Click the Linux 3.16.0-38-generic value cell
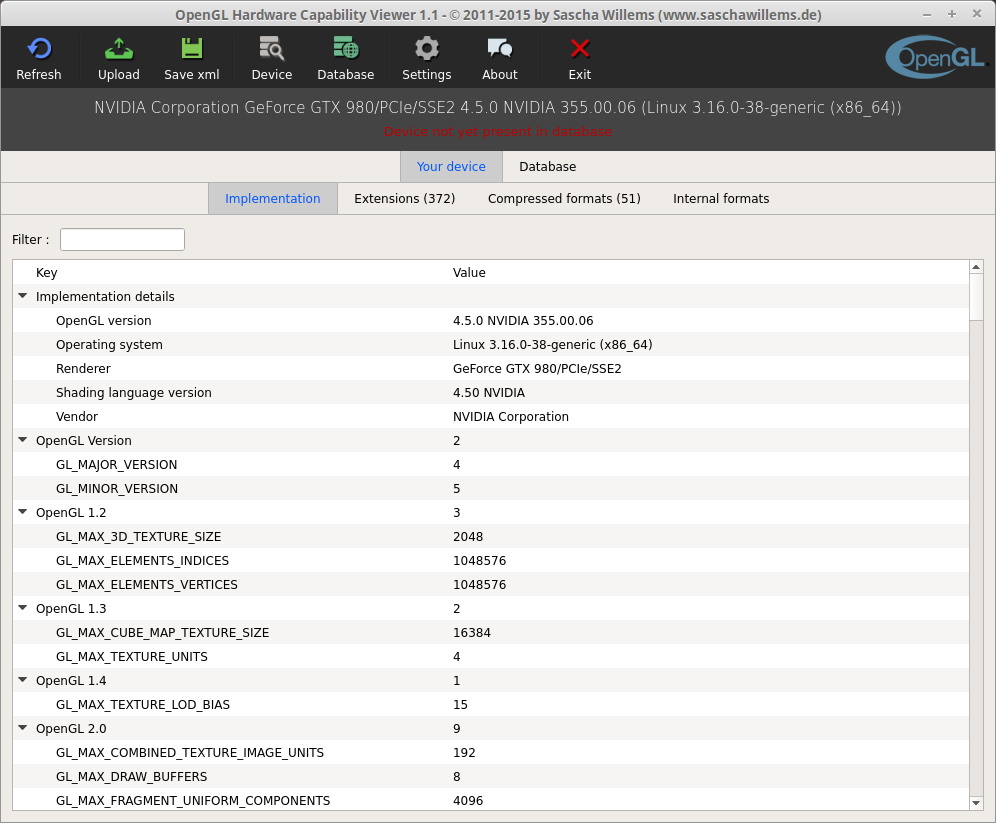 pyautogui.click(x=552, y=344)
